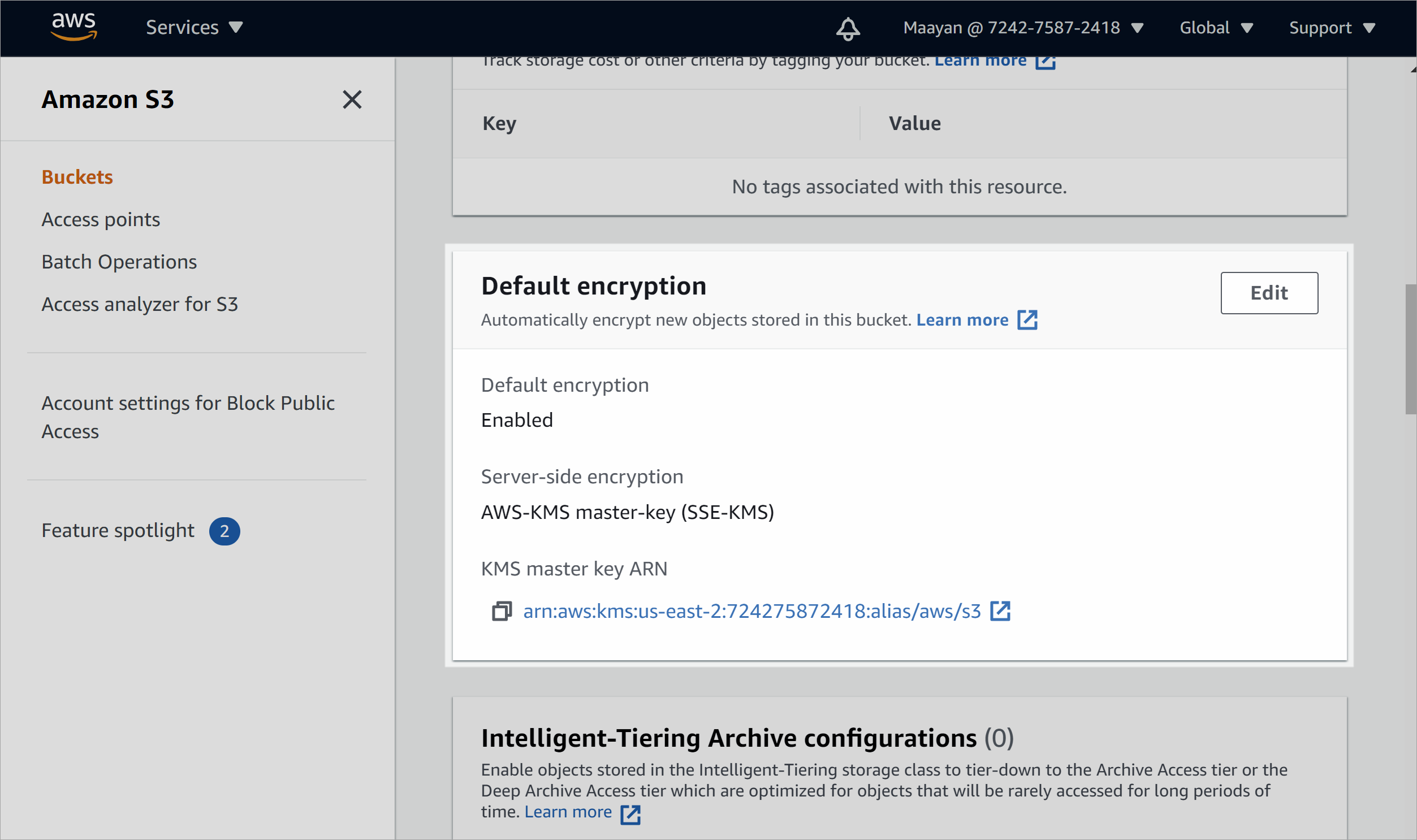This screenshot has width=1417, height=840.
Task: Click the AWS services dropdown menu
Action: click(193, 27)
